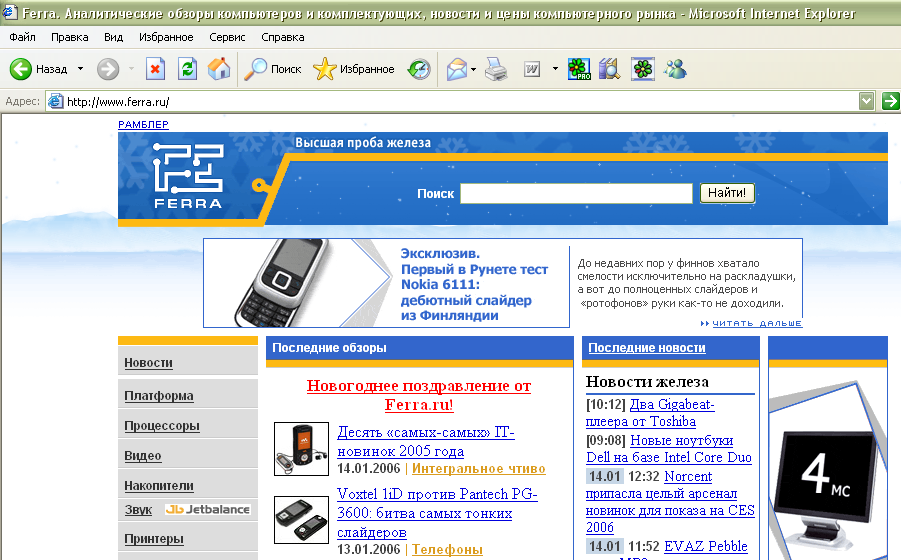Expand the Forward button history dropdown
The width and height of the screenshot is (901, 560).
(131, 69)
